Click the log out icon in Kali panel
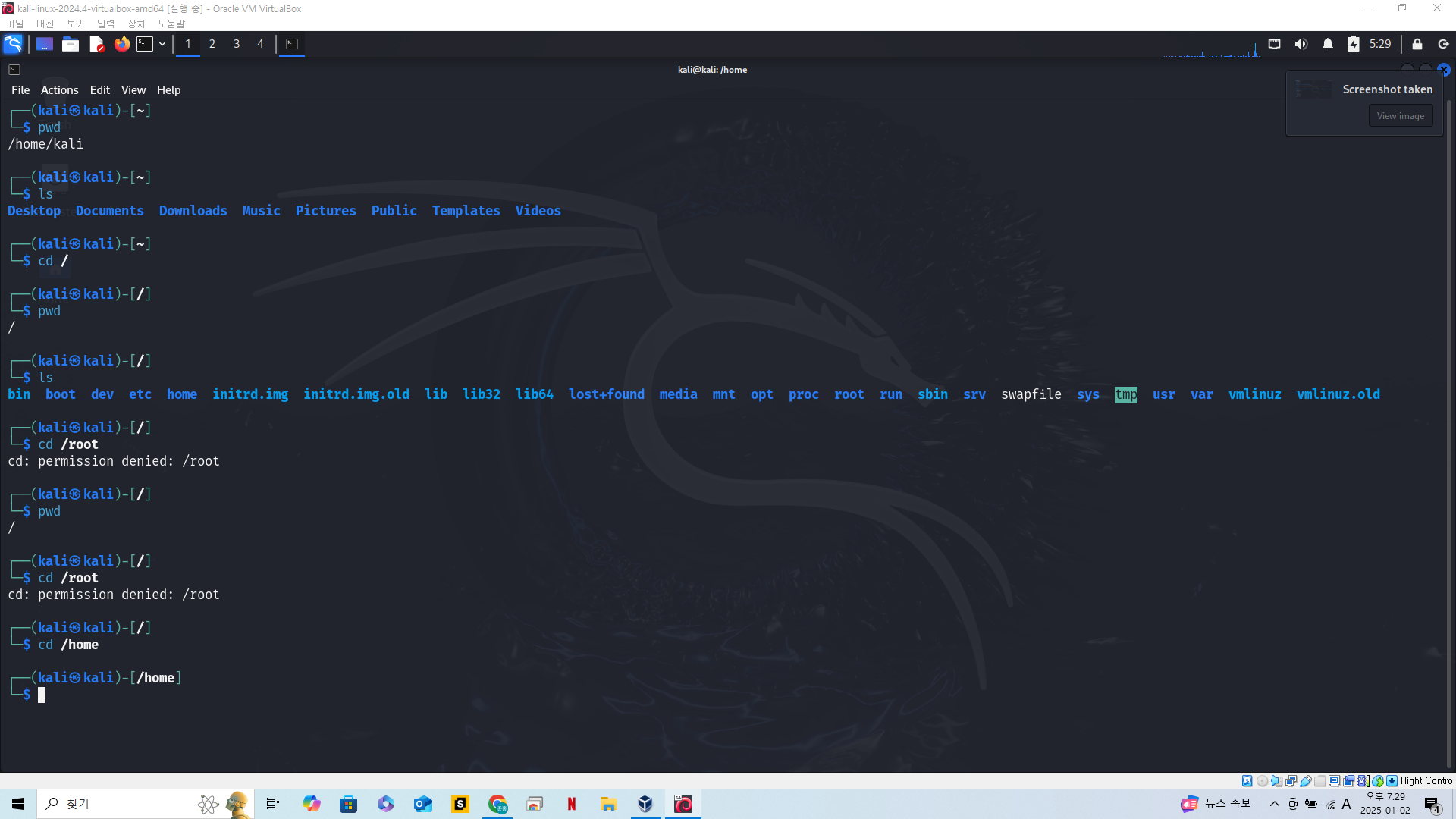 (1443, 44)
